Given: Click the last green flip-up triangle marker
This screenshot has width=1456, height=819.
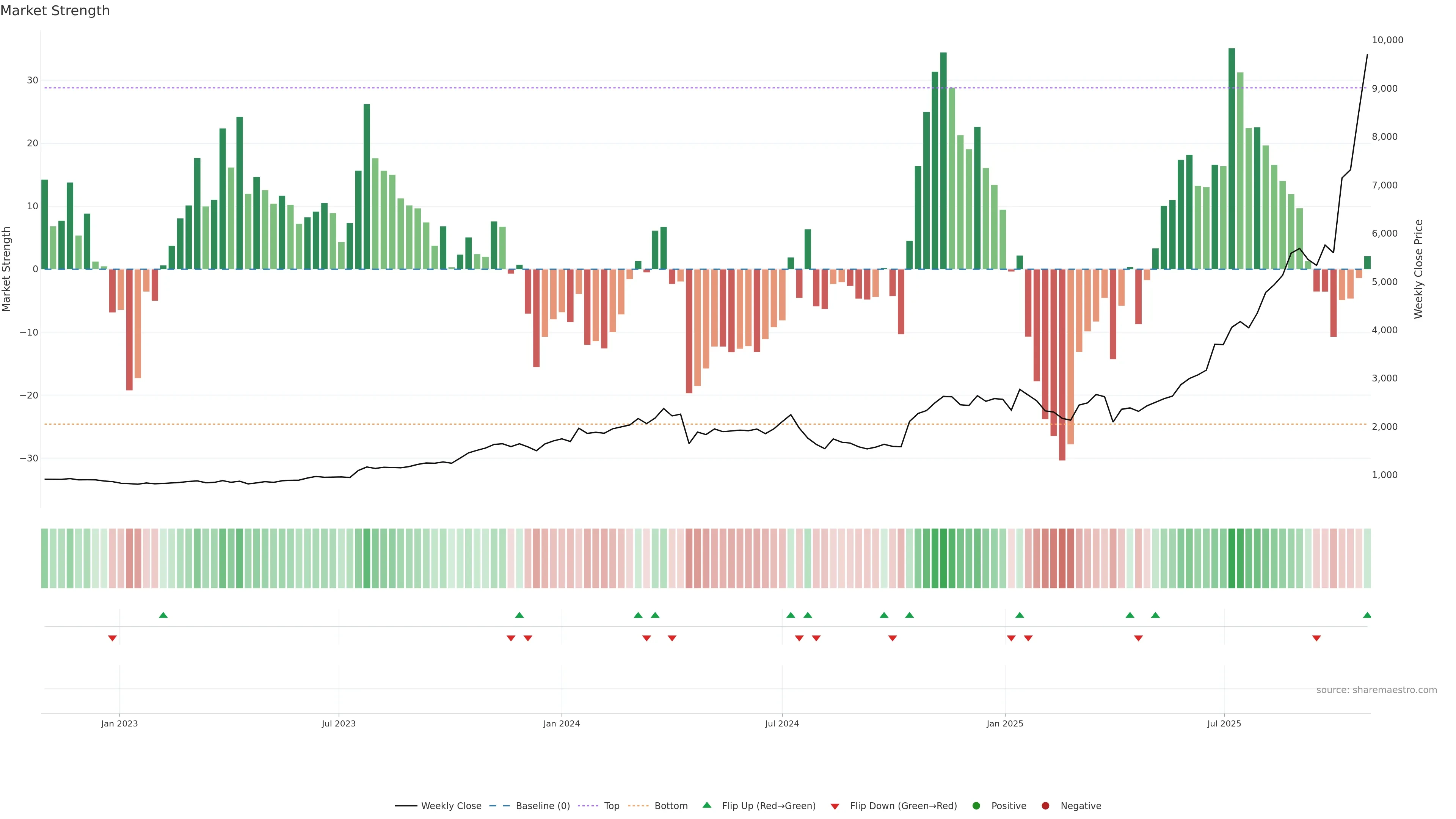Looking at the screenshot, I should coord(1367,615).
